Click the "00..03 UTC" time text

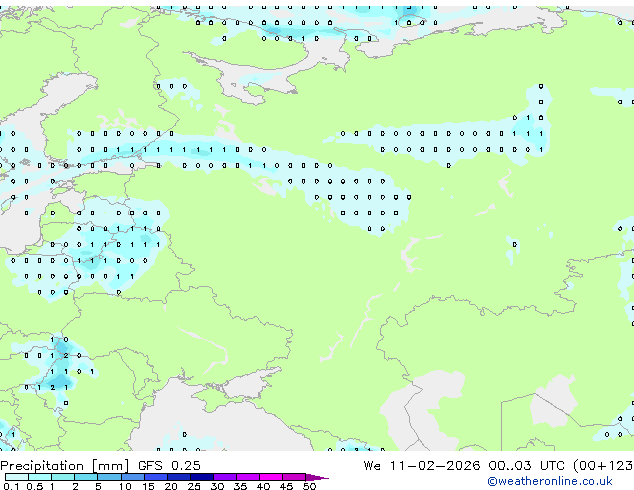526,466
